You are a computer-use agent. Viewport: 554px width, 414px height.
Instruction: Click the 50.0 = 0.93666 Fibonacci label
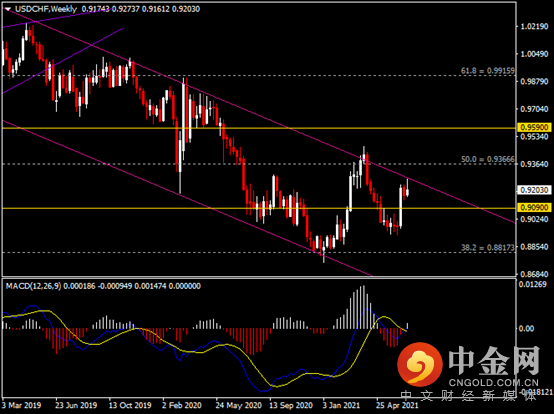[x=488, y=159]
